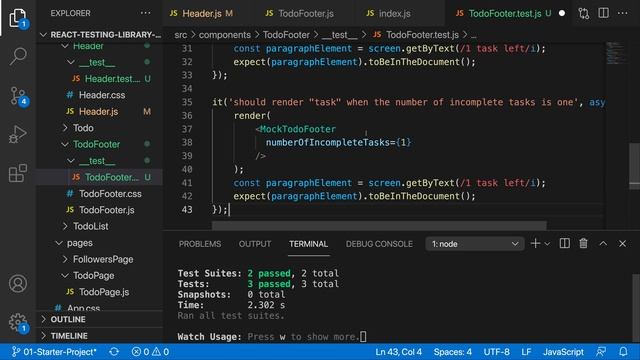Click the 'src' breadcrumb segment
This screenshot has width=640, height=360.
[180, 35]
